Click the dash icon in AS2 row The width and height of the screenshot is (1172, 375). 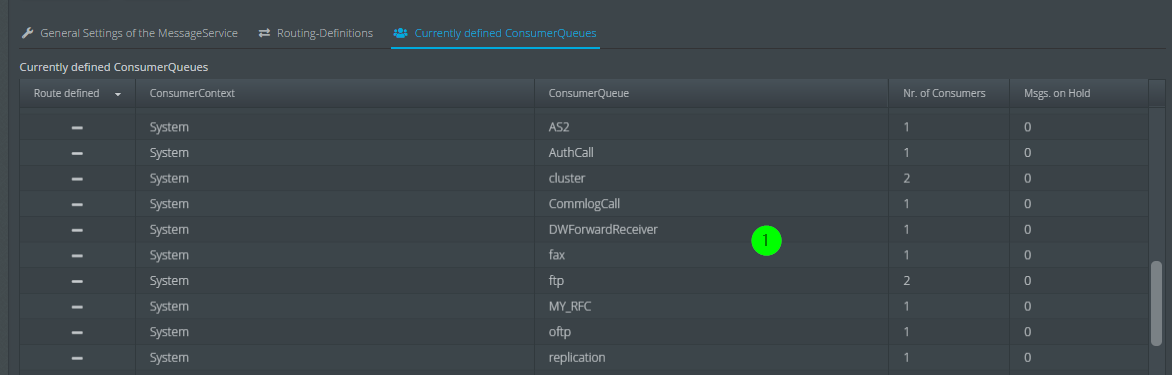click(77, 128)
